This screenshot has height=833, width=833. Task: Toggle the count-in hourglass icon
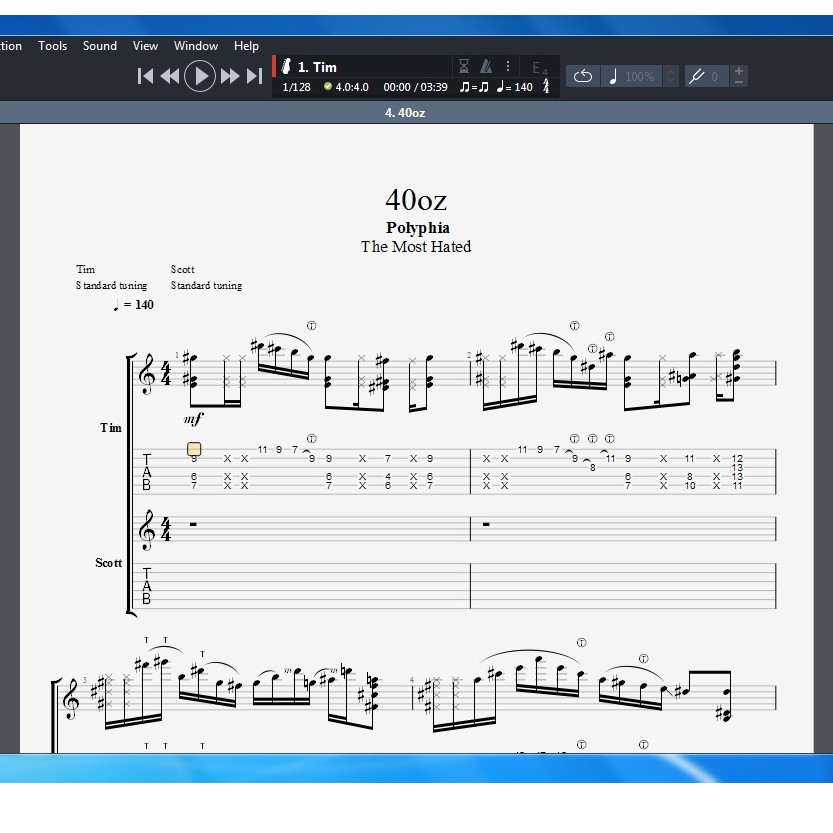tap(464, 66)
